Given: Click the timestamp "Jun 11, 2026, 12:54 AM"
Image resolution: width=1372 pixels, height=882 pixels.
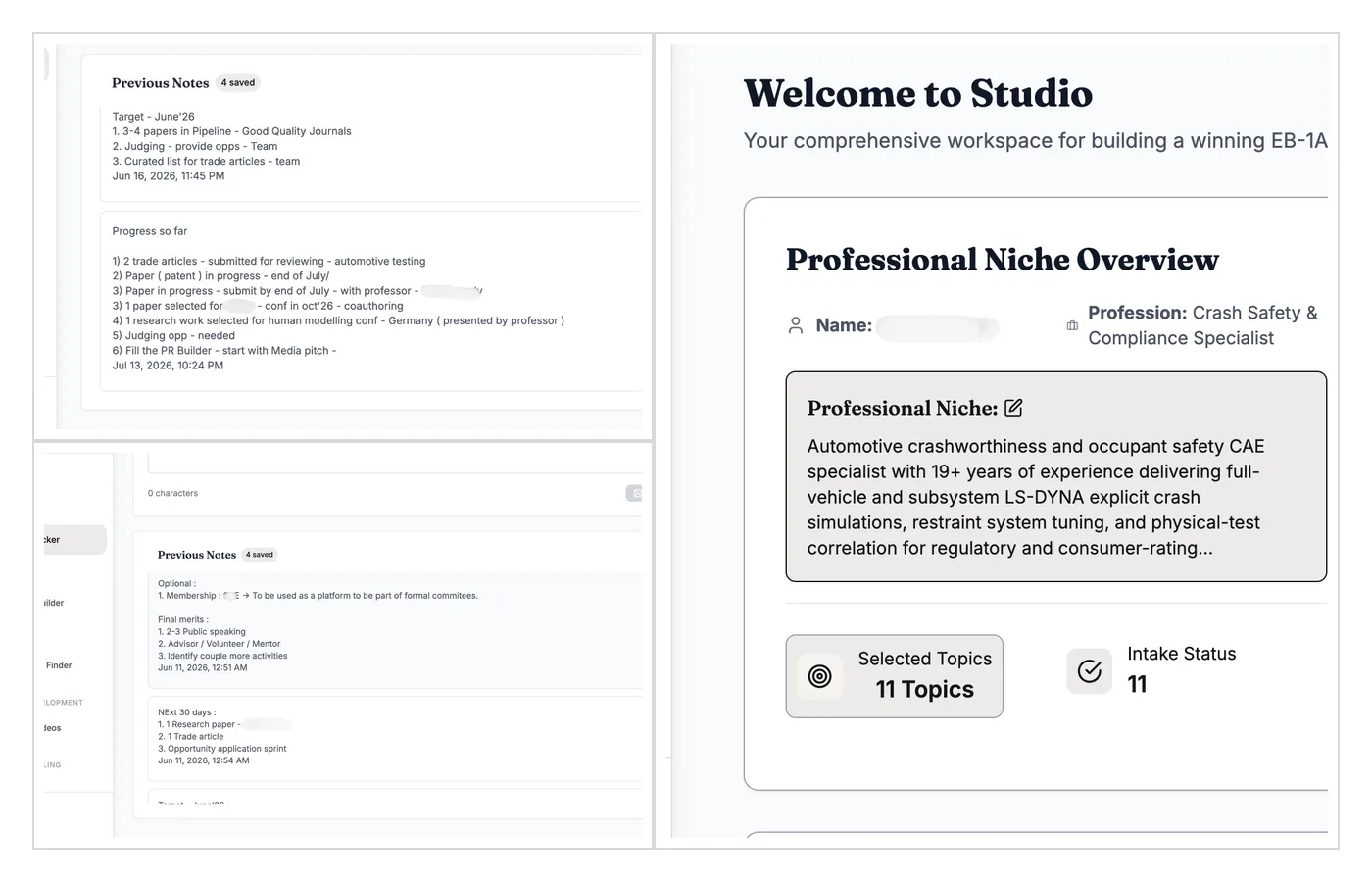Looking at the screenshot, I should [x=204, y=760].
